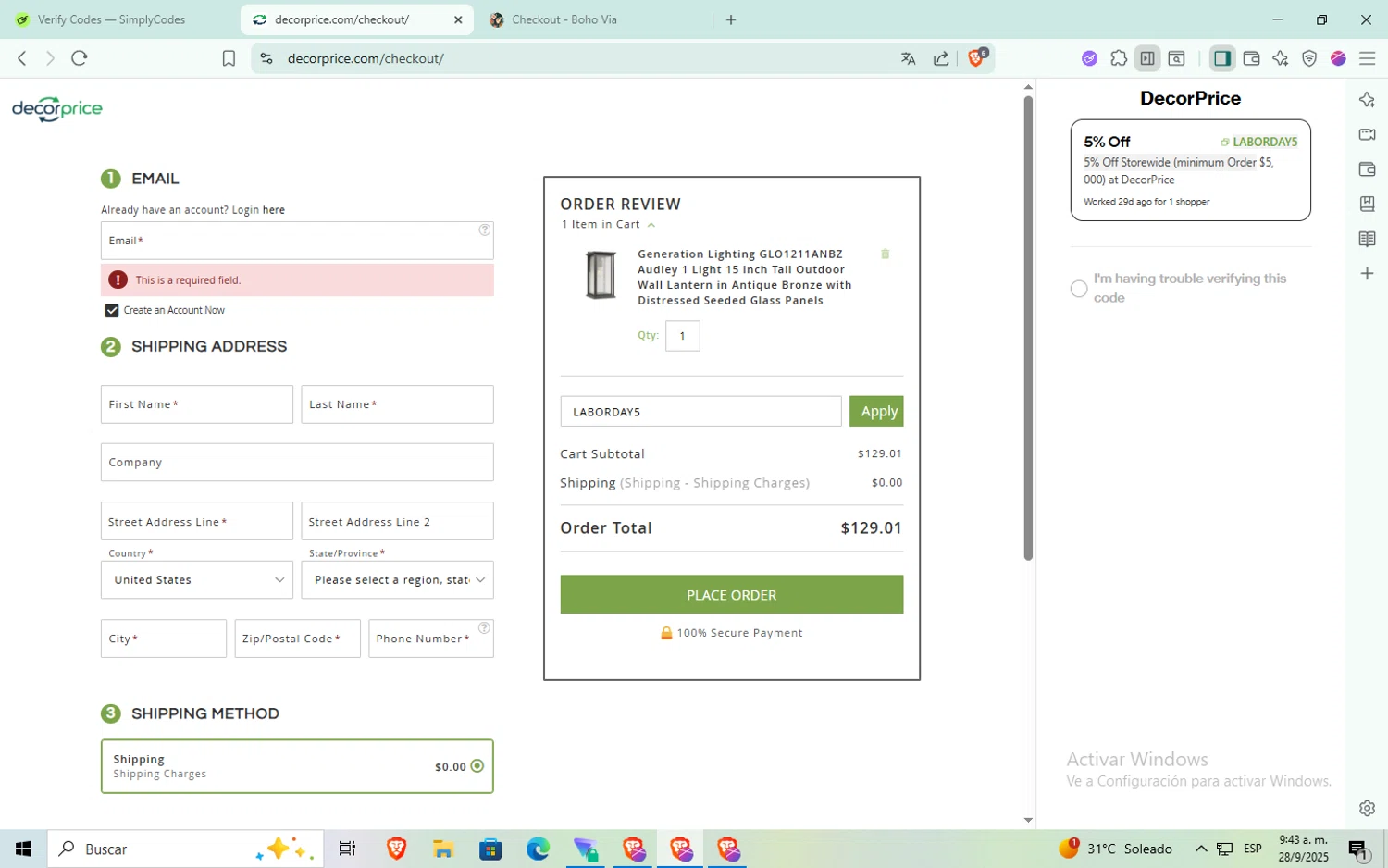This screenshot has height=868, width=1388.
Task: Open the Brave icon in the Windows taskbar
Action: pyautogui.click(x=396, y=849)
